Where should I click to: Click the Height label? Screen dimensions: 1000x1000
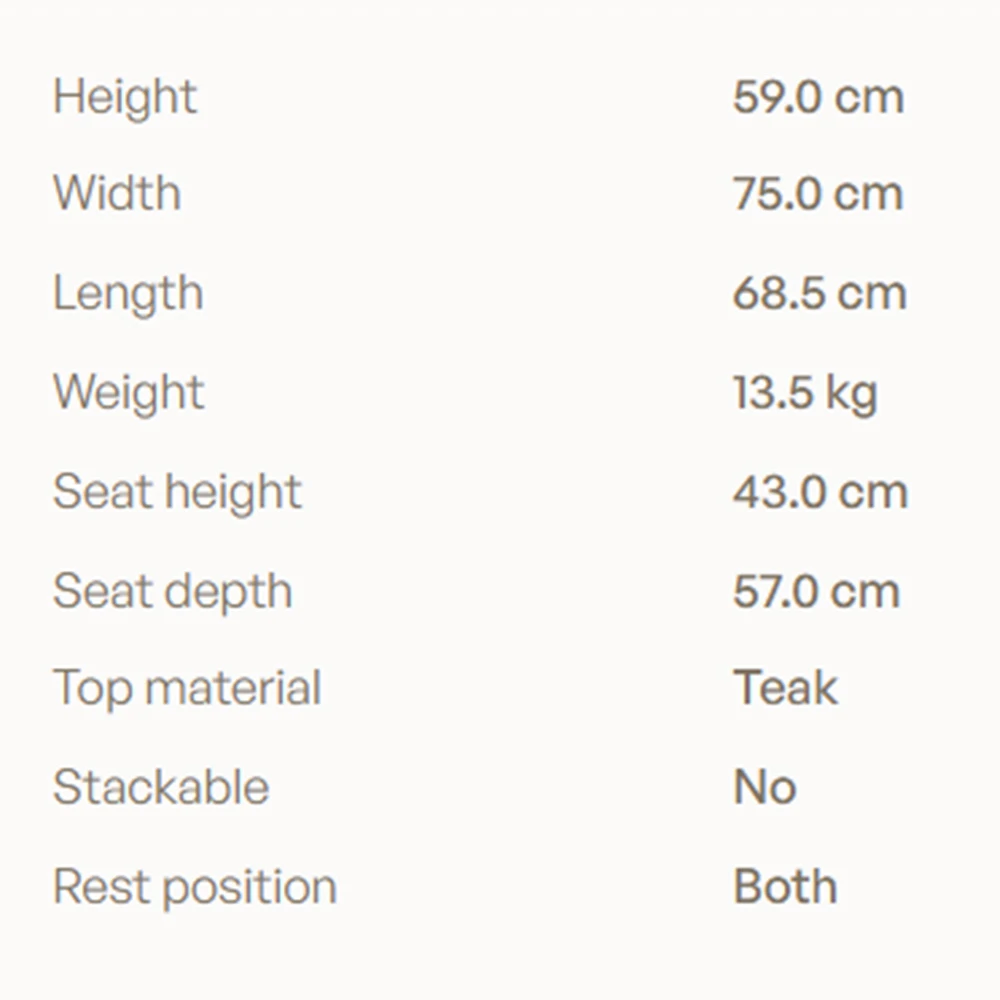[125, 98]
